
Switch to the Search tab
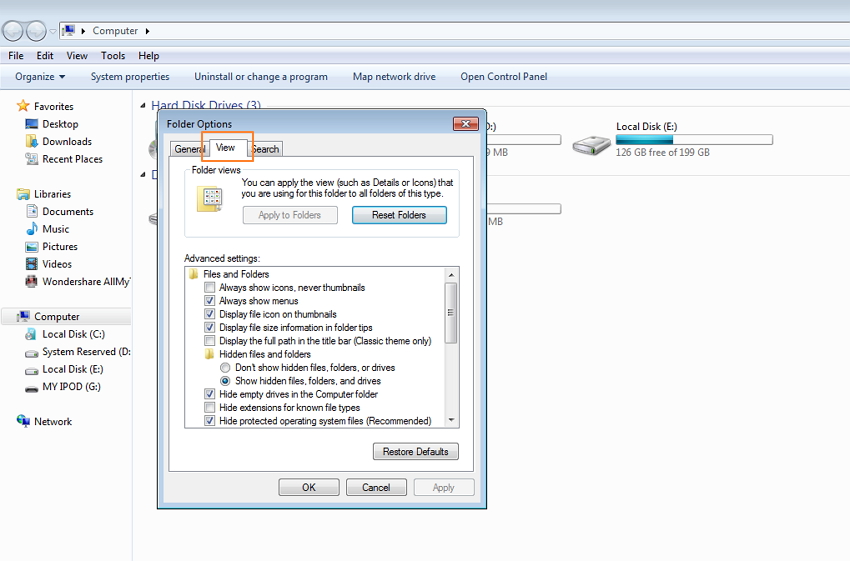pyautogui.click(x=266, y=149)
